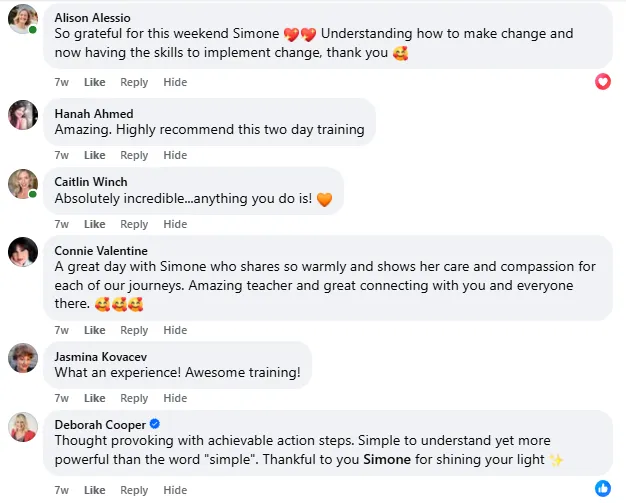The width and height of the screenshot is (626, 503).
Task: Click Deborah Cooper's verified badge
Action: pos(154,424)
